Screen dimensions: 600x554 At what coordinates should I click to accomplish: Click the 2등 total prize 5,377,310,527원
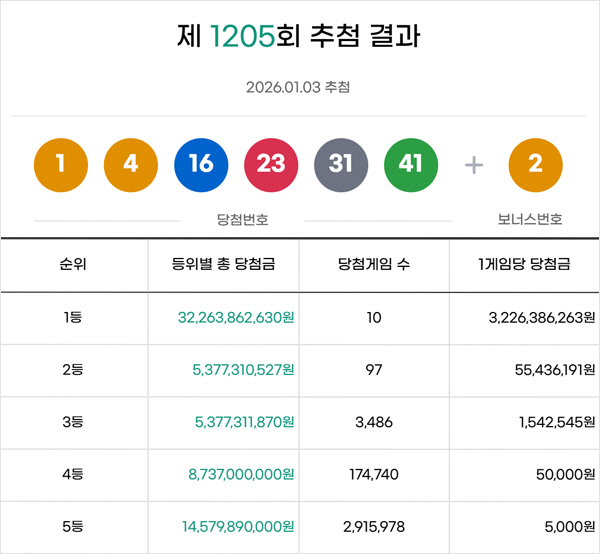(243, 369)
